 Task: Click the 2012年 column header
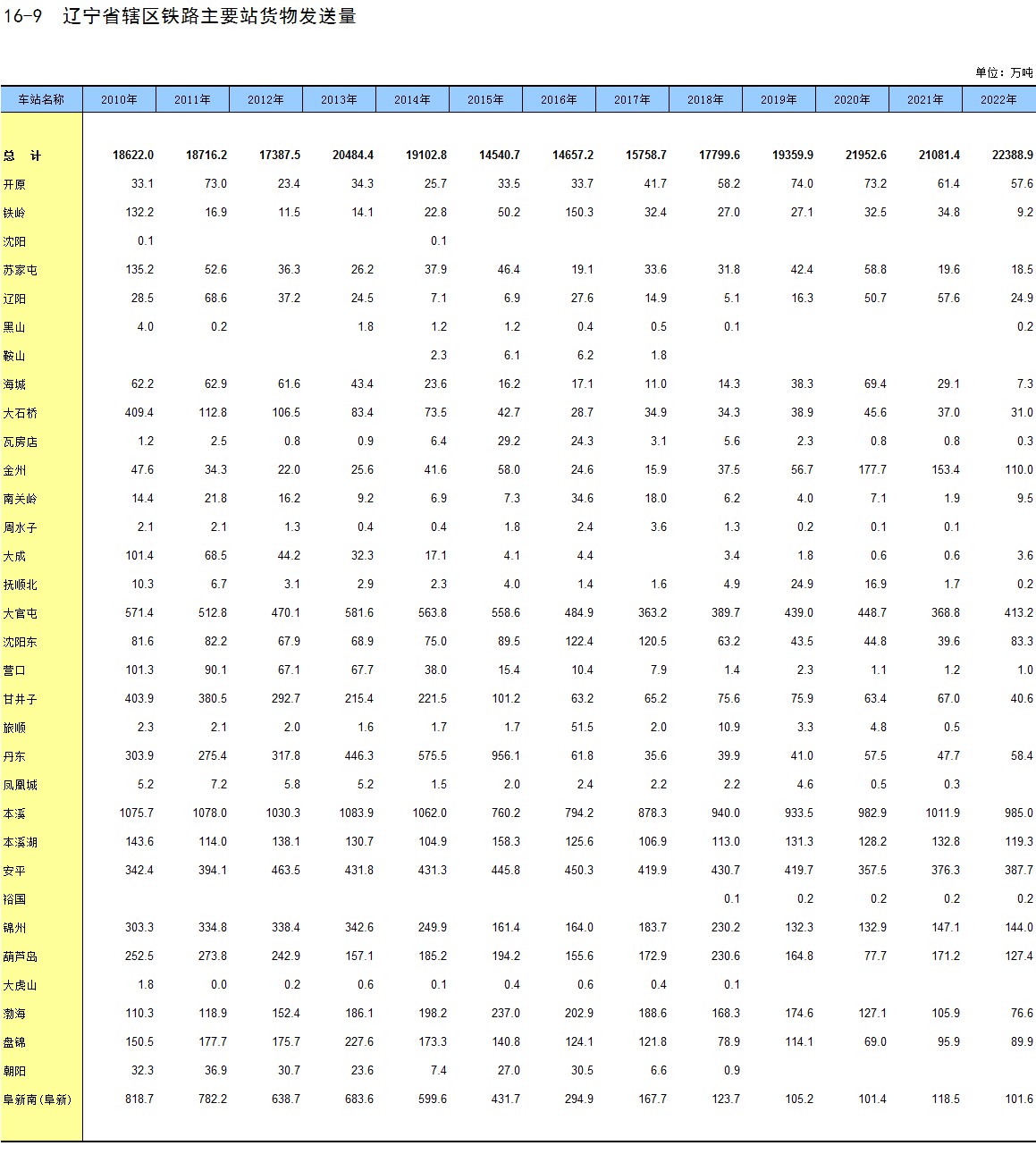[265, 99]
